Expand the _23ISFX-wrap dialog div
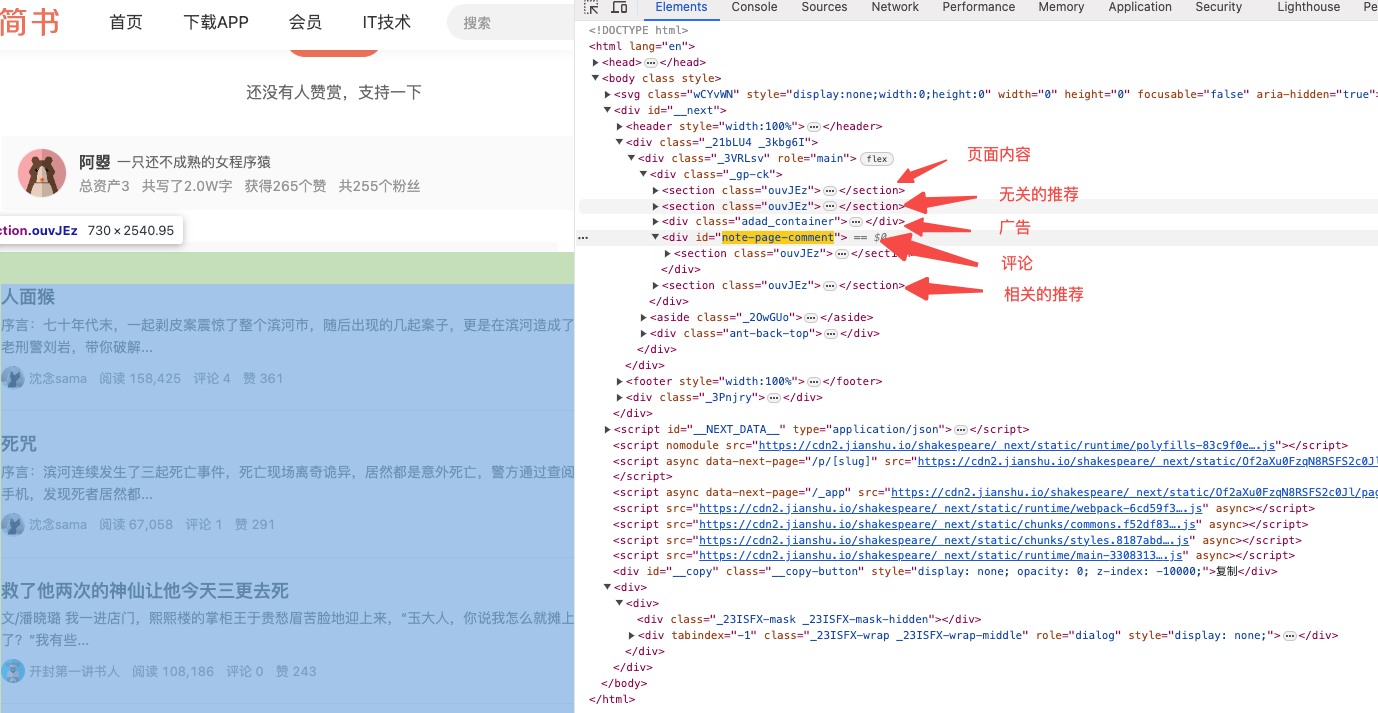Viewport: 1378px width, 713px height. (x=632, y=636)
